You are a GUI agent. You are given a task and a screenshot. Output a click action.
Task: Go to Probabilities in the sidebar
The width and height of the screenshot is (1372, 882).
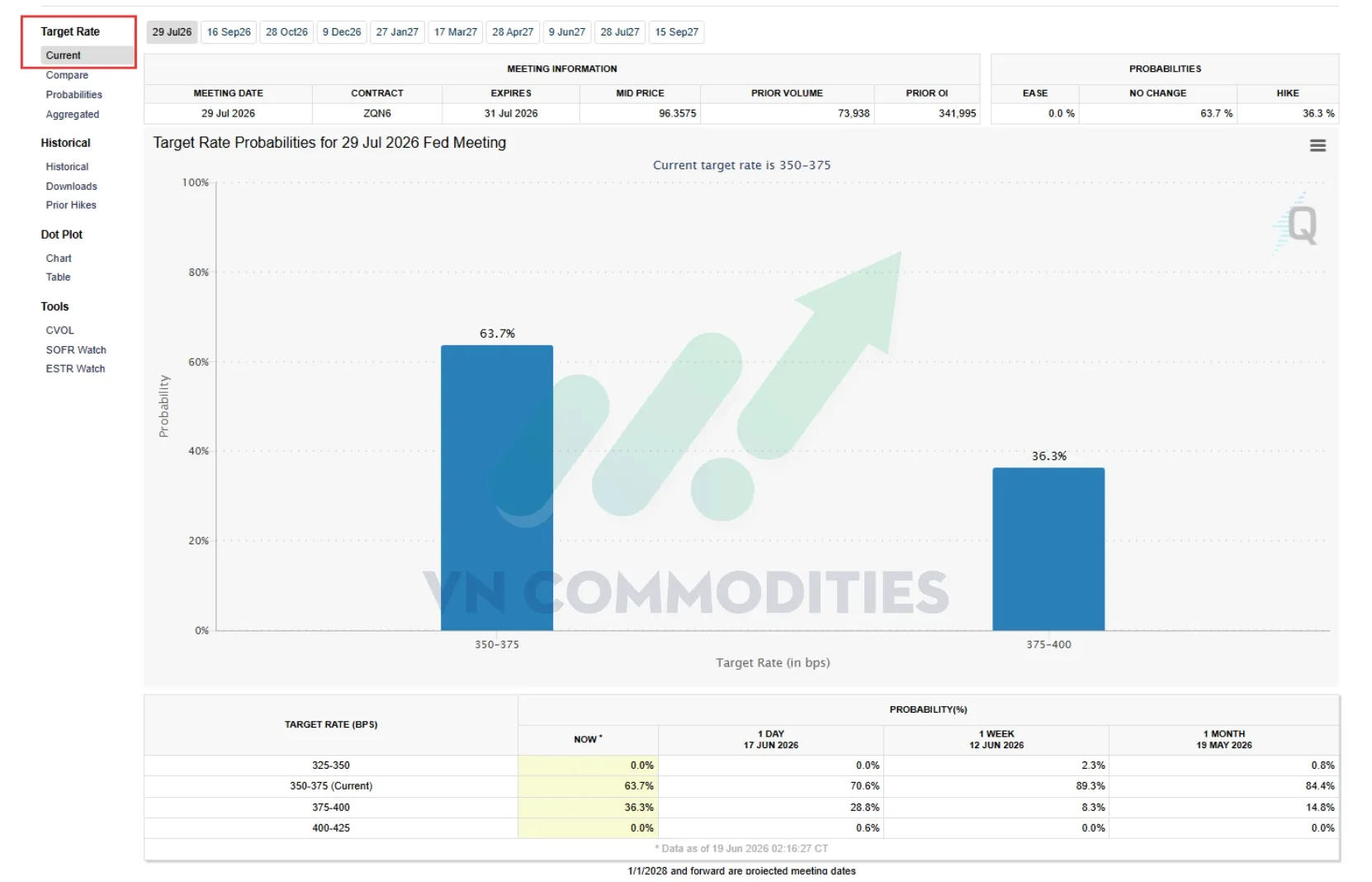click(x=74, y=95)
